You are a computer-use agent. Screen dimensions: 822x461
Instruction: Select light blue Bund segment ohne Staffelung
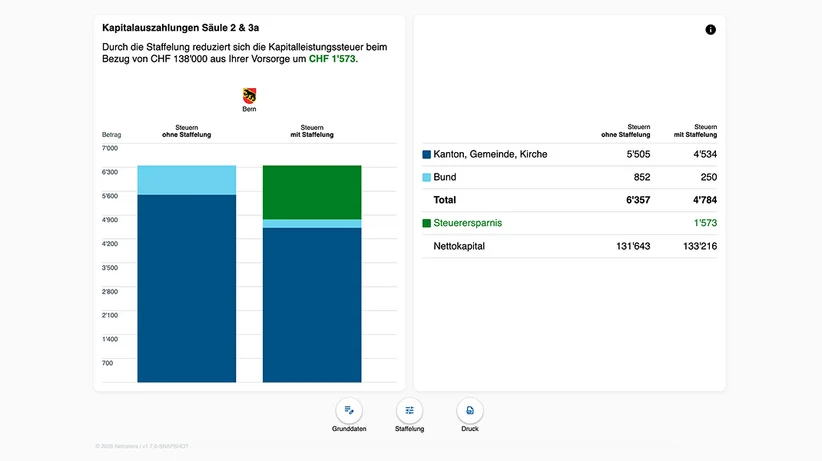click(187, 180)
